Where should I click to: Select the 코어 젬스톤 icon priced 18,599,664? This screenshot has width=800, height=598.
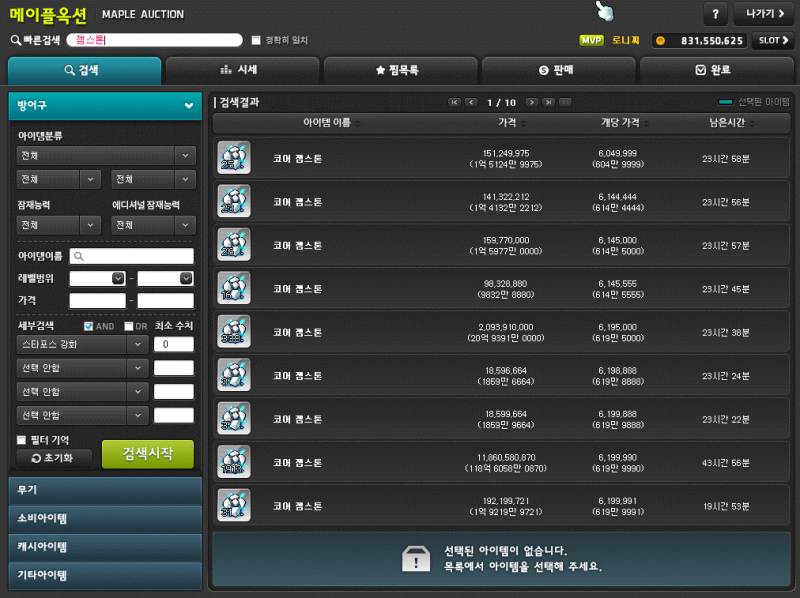coord(234,418)
